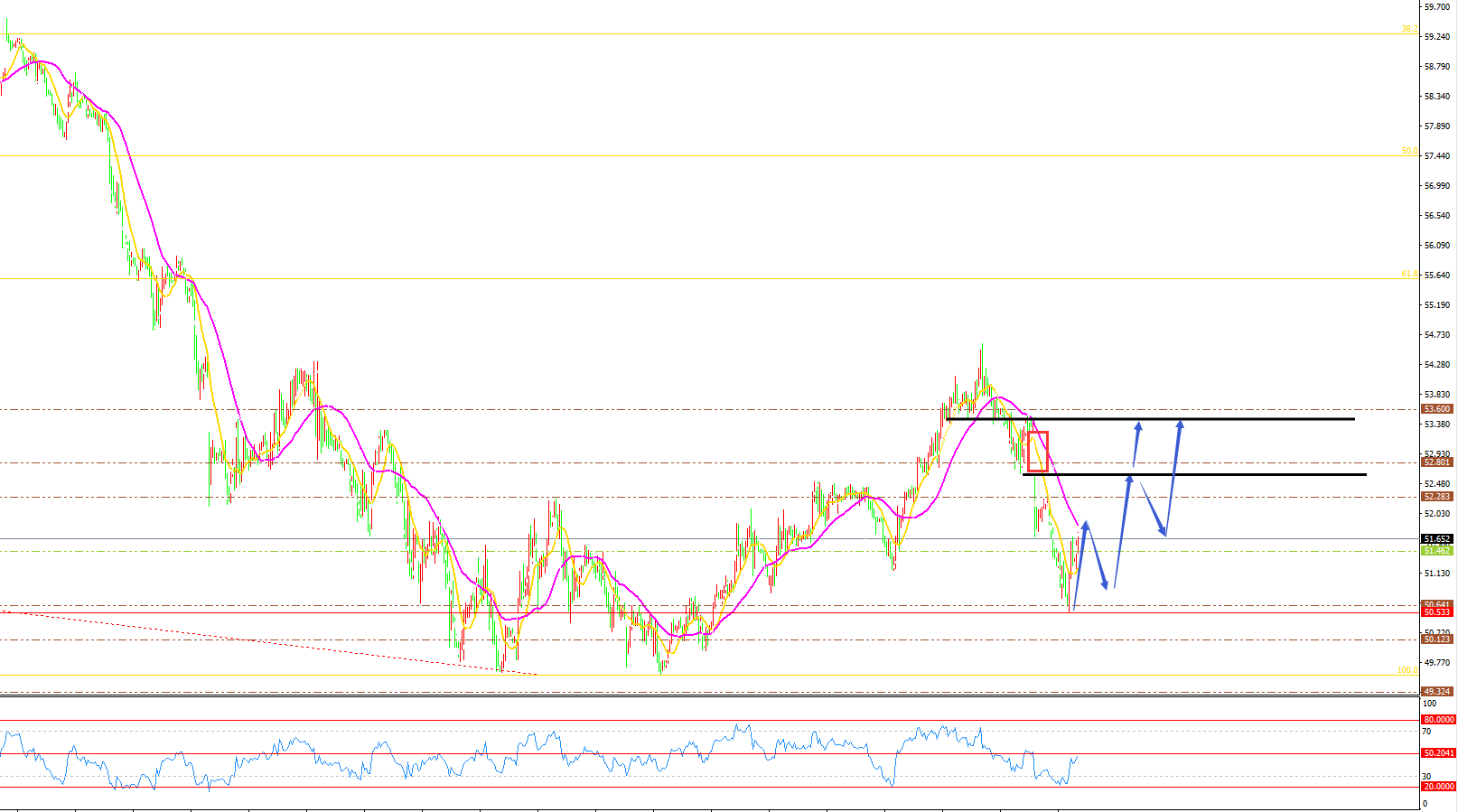Select the RSI 20.0000 level label
Image resolution: width=1458 pixels, height=812 pixels.
[1438, 787]
